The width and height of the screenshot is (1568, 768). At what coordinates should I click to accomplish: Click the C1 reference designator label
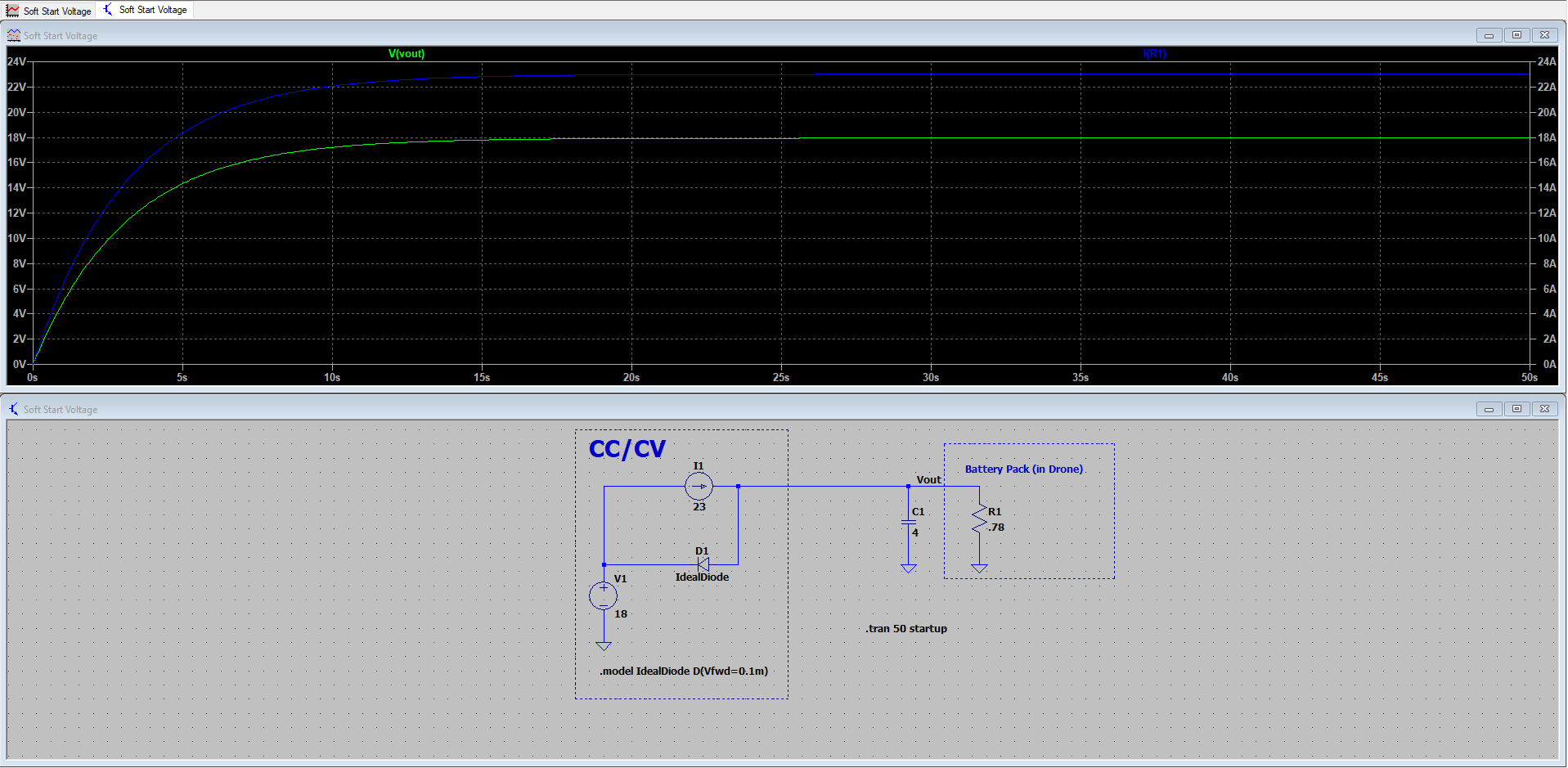(919, 512)
